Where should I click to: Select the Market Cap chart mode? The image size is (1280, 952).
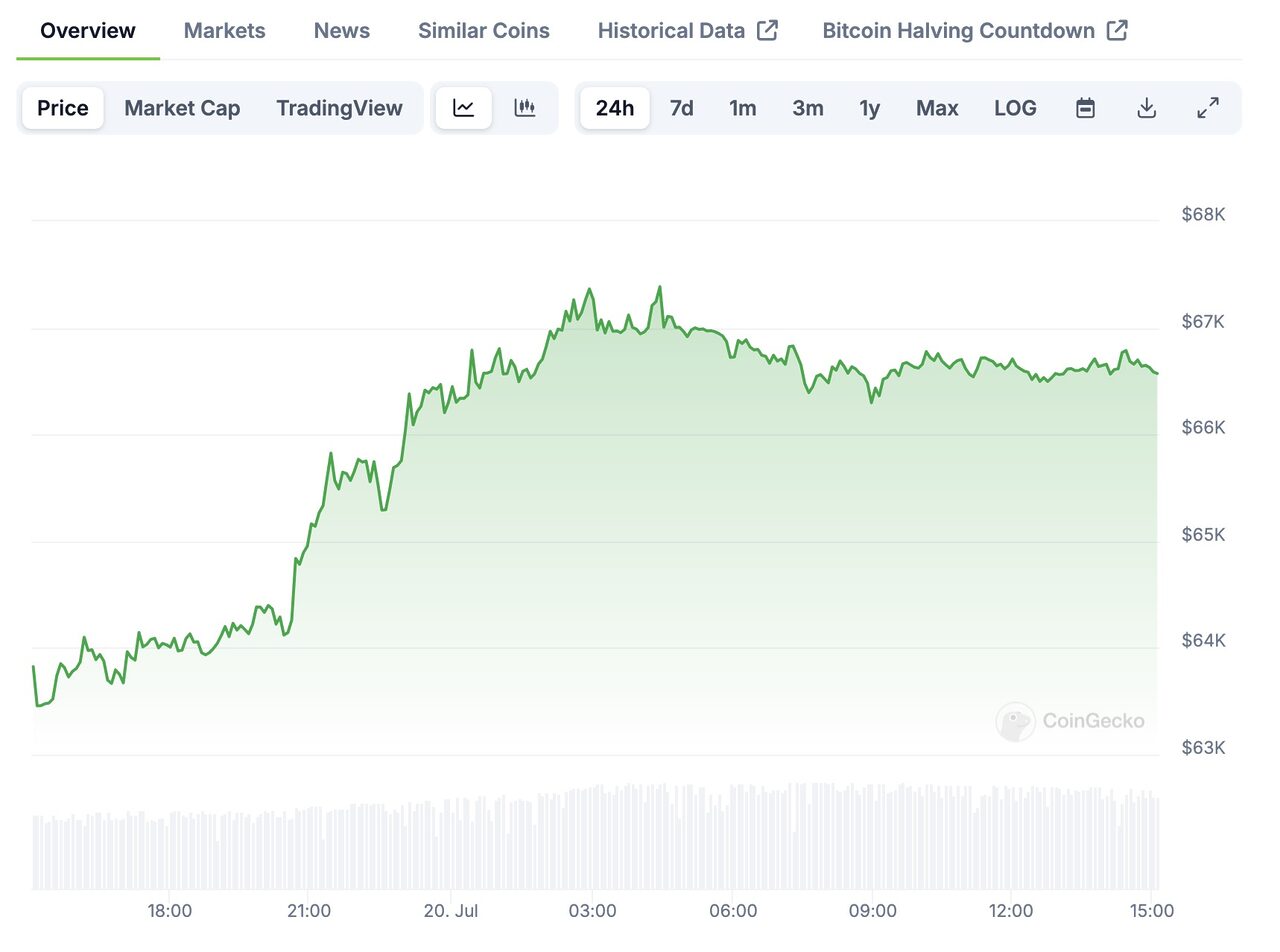click(182, 108)
